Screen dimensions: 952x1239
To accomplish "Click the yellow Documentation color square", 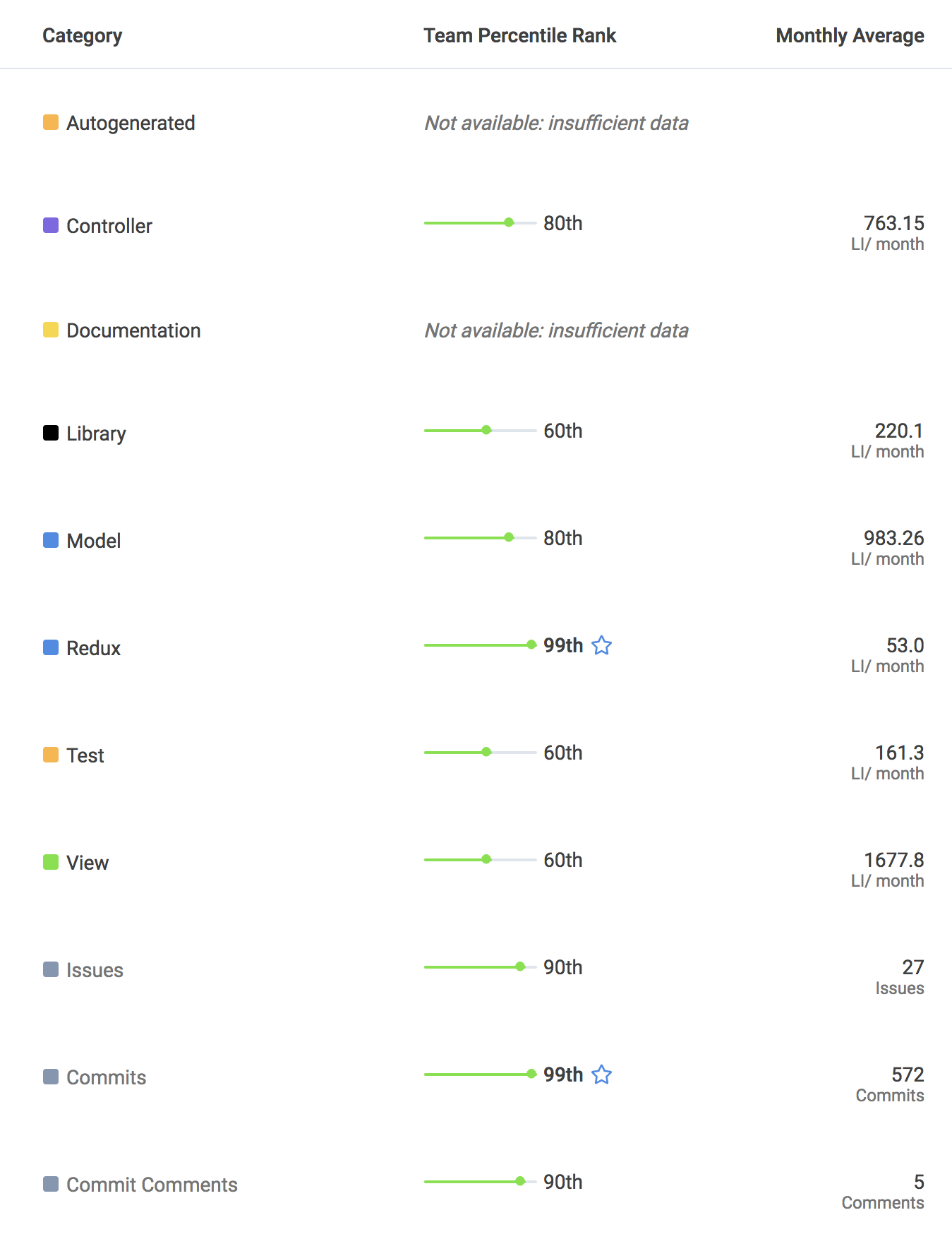I will (51, 330).
